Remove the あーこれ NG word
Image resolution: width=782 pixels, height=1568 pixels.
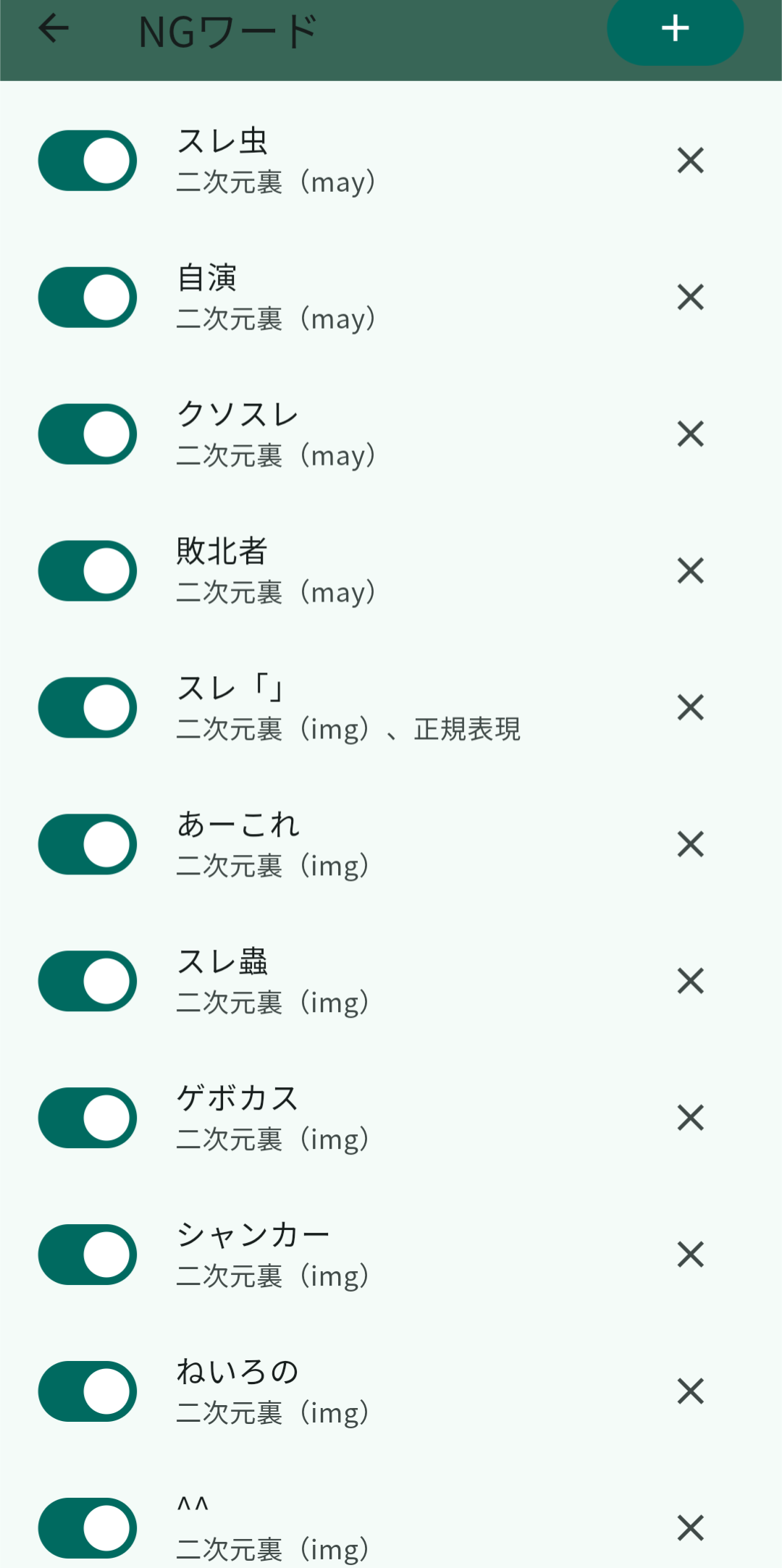(x=690, y=844)
